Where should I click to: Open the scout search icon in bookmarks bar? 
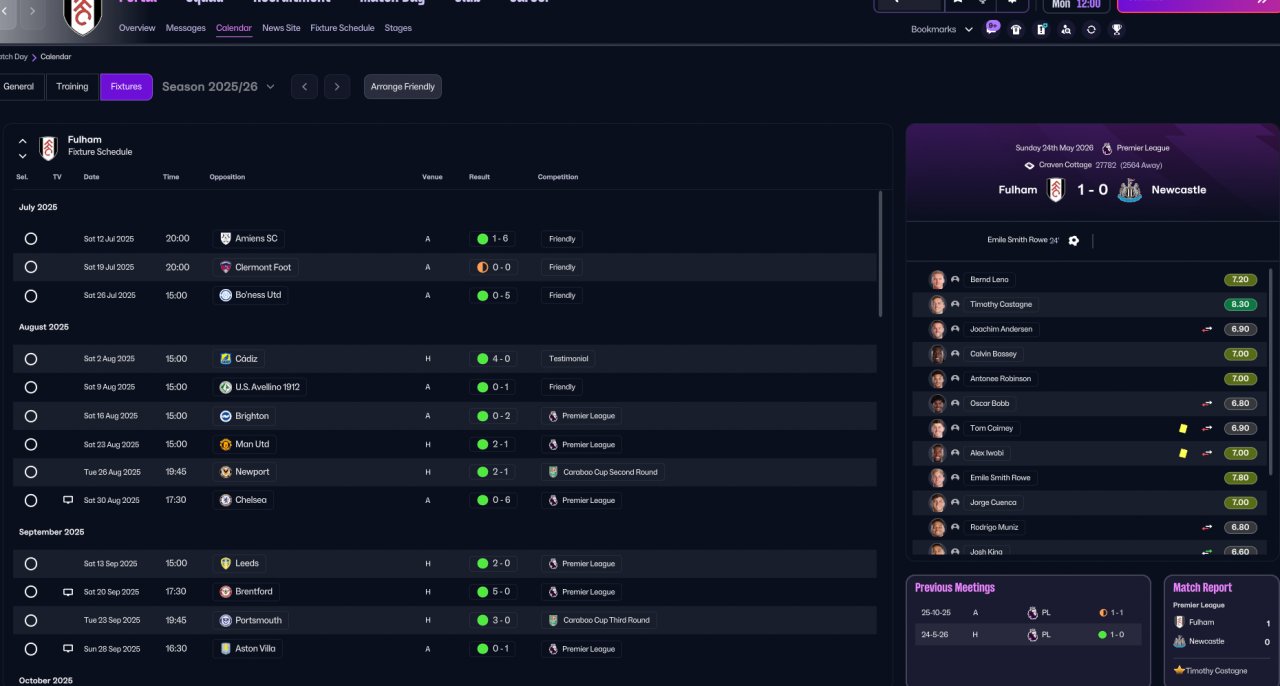point(1066,29)
